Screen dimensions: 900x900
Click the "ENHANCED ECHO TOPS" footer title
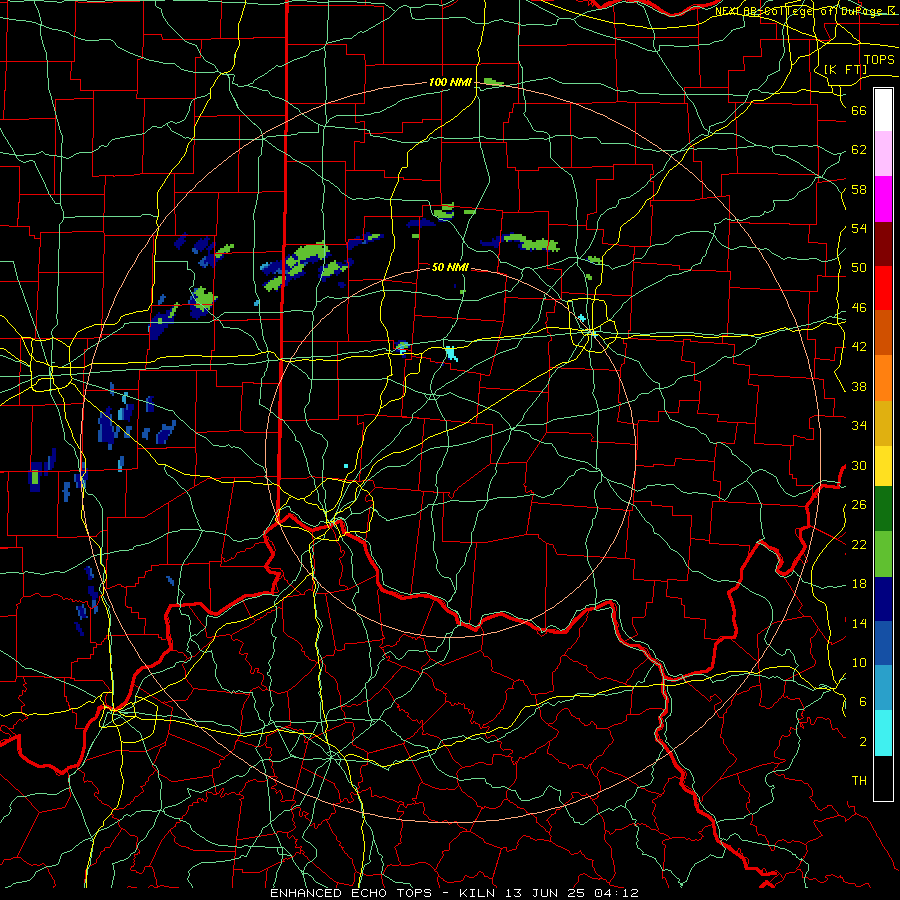tap(351, 893)
